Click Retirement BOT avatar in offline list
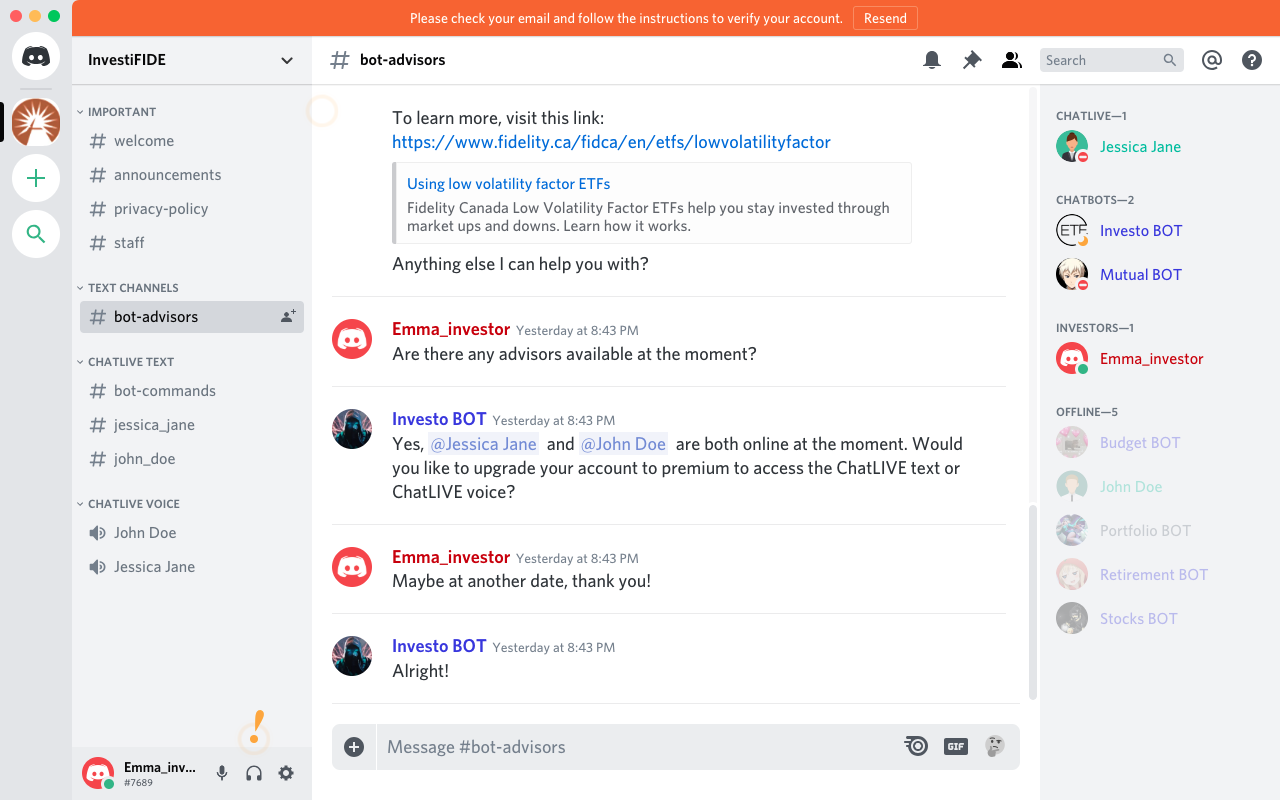 tap(1072, 574)
